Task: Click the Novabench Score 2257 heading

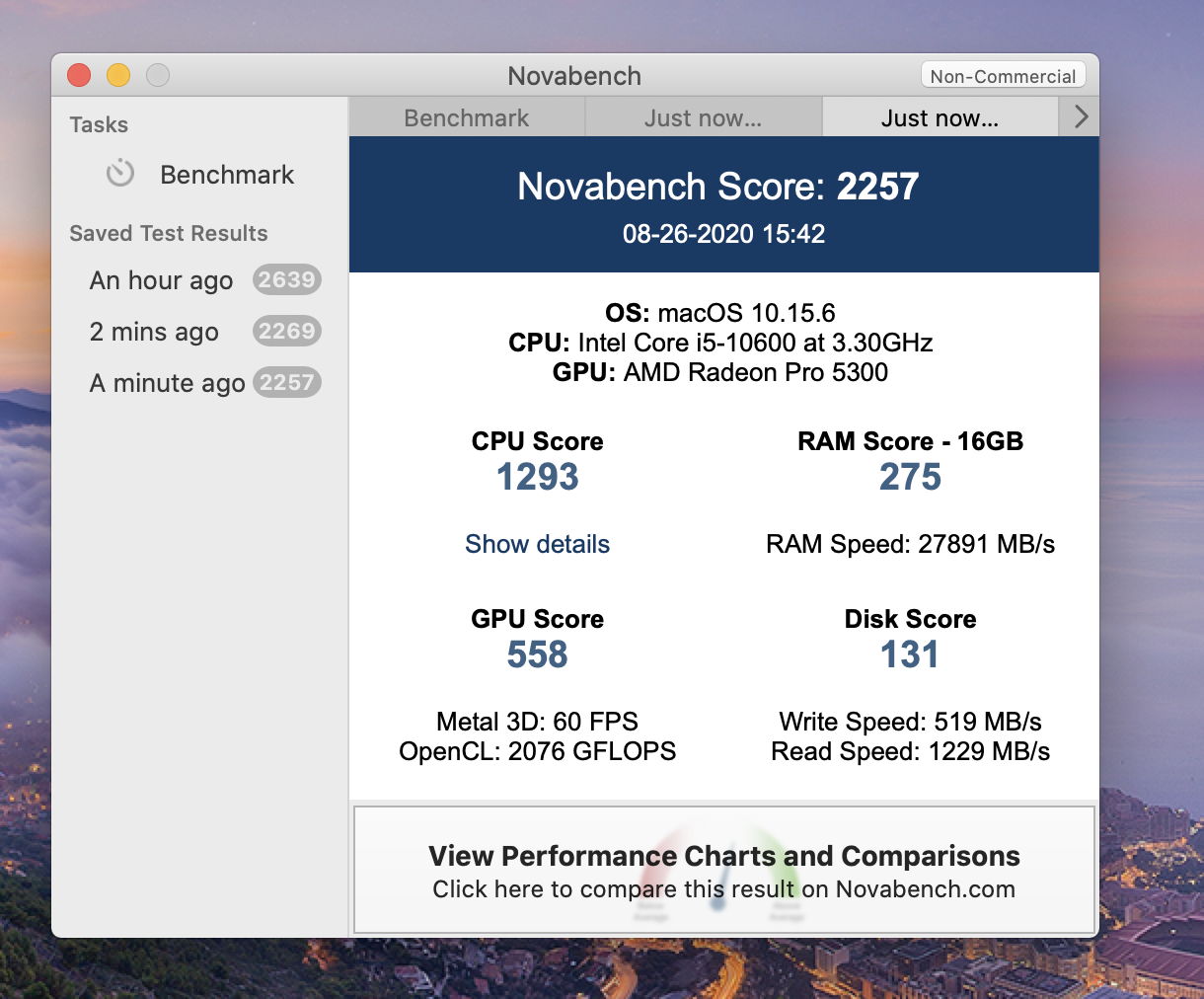Action: [718, 186]
